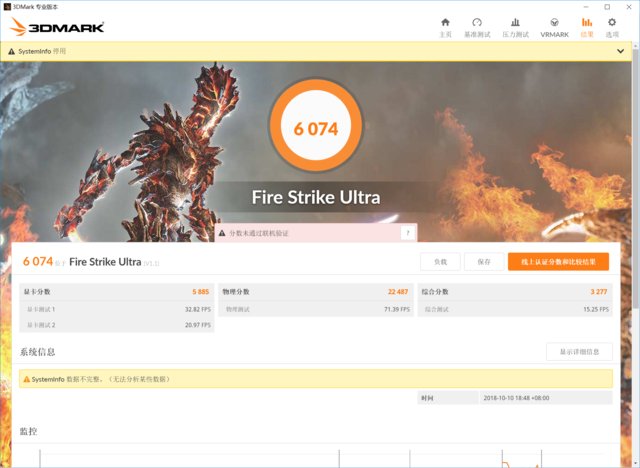Select the Results (结果) bar chart icon

(x=587, y=22)
